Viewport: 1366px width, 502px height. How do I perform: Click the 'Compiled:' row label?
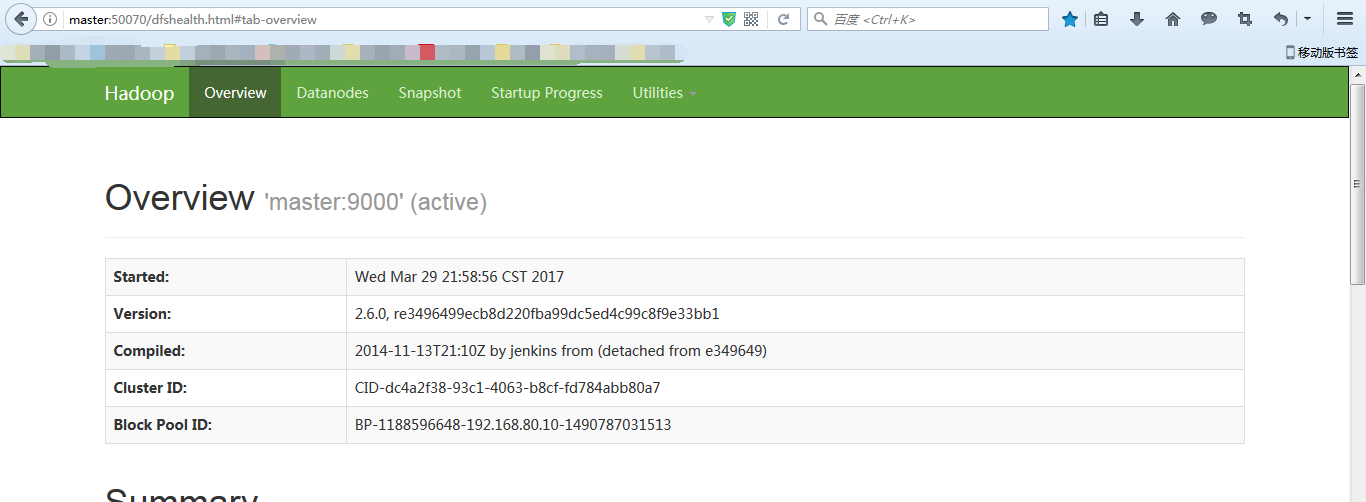(150, 351)
